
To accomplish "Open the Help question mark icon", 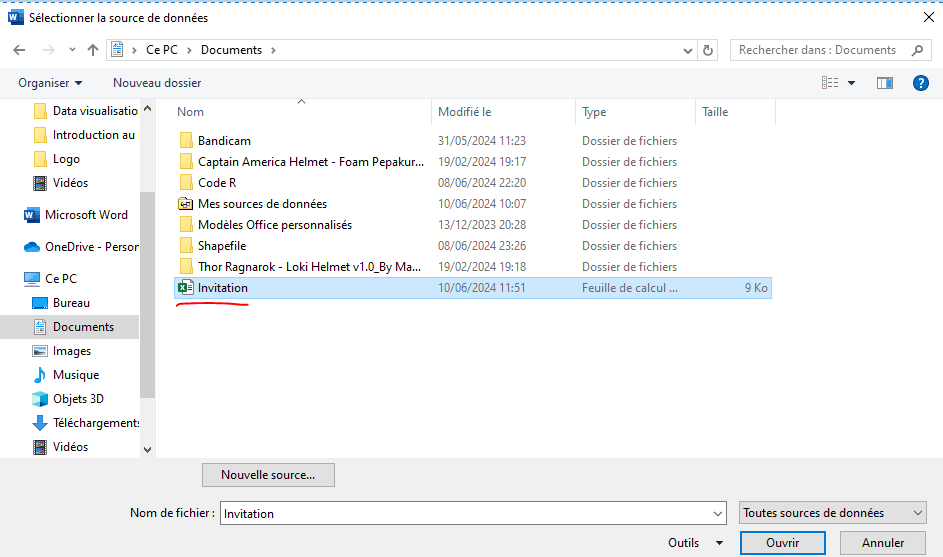I will coord(921,83).
